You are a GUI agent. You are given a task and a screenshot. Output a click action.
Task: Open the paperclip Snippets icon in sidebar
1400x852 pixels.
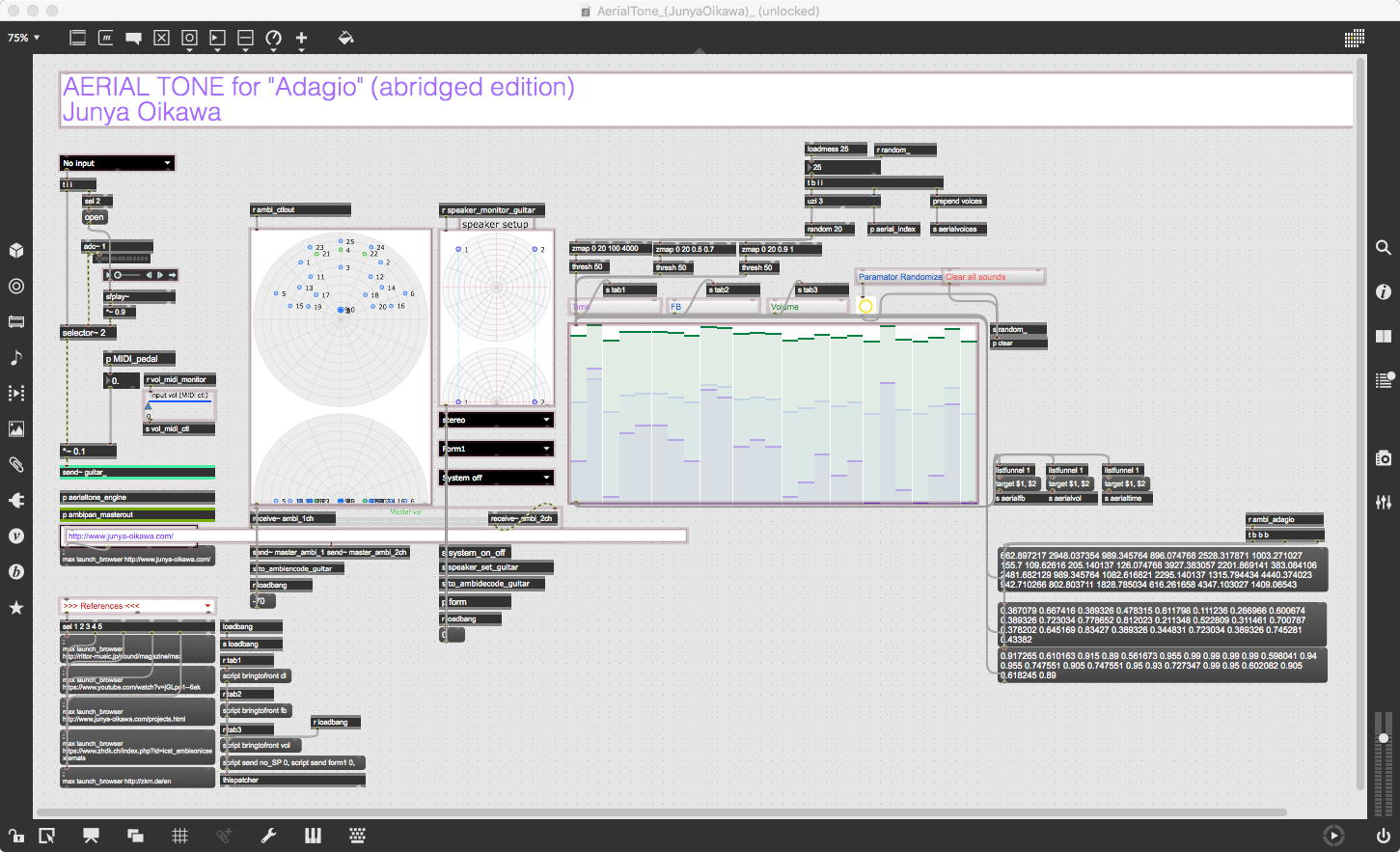(16, 464)
